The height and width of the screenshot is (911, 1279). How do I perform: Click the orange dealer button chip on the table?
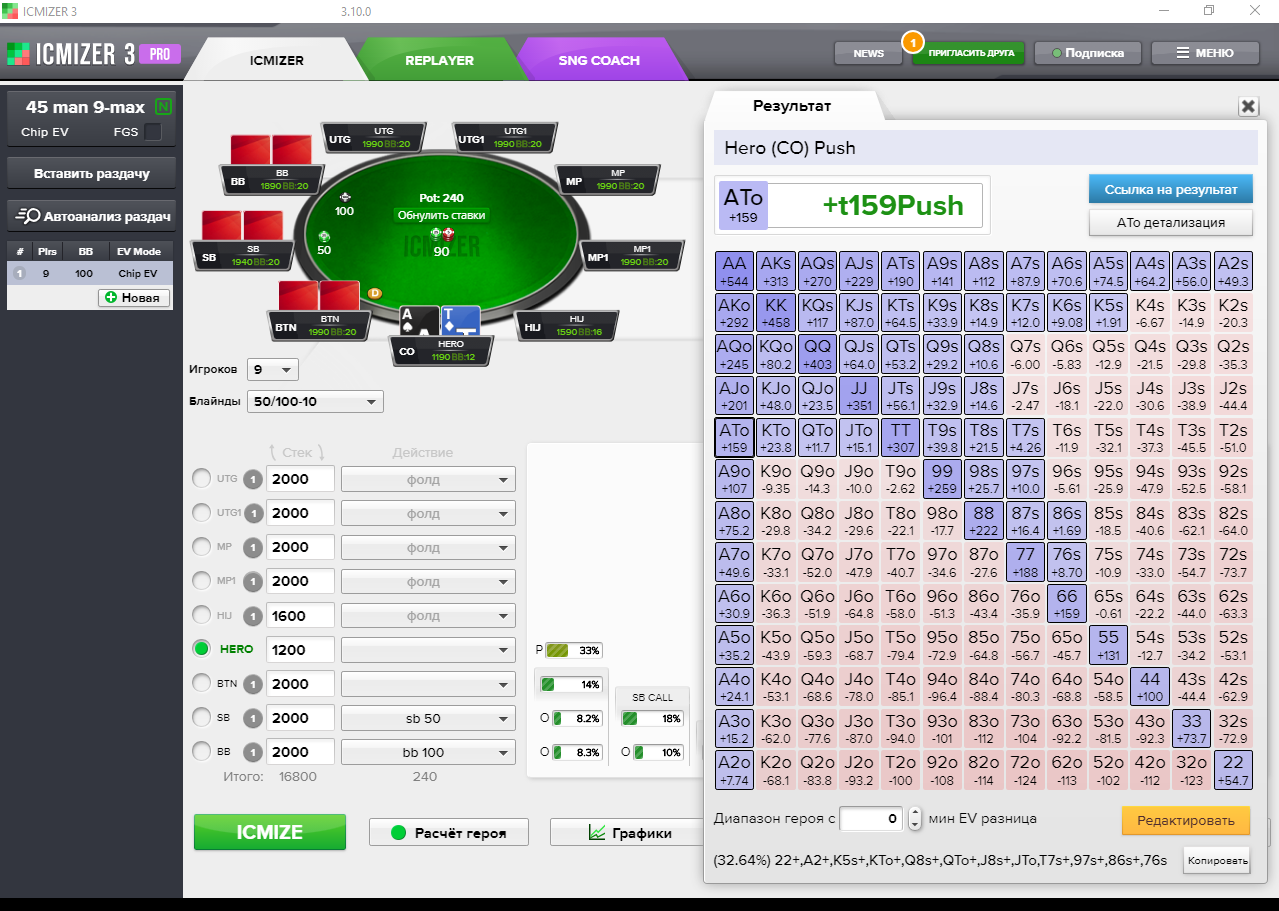(375, 293)
